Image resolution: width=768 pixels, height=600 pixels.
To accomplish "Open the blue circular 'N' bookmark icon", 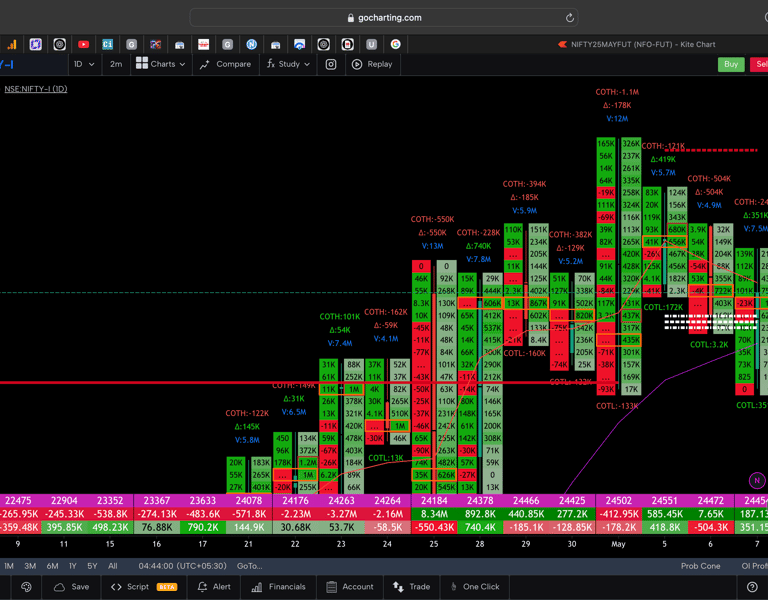I will (x=252, y=45).
